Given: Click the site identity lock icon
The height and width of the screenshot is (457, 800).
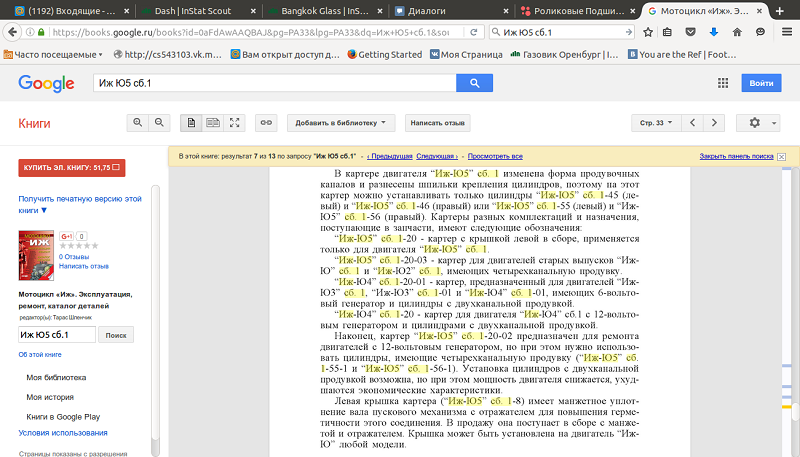Looking at the screenshot, I should tap(41, 32).
